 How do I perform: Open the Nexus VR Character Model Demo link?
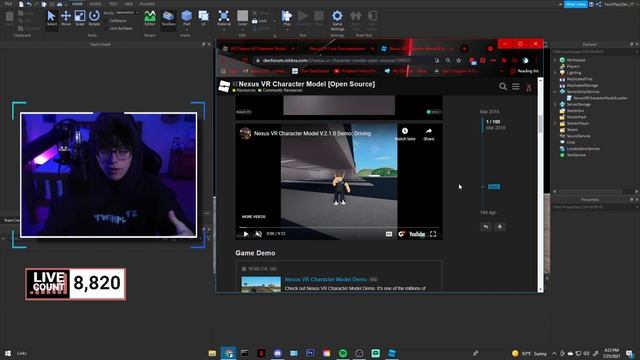click(x=326, y=280)
